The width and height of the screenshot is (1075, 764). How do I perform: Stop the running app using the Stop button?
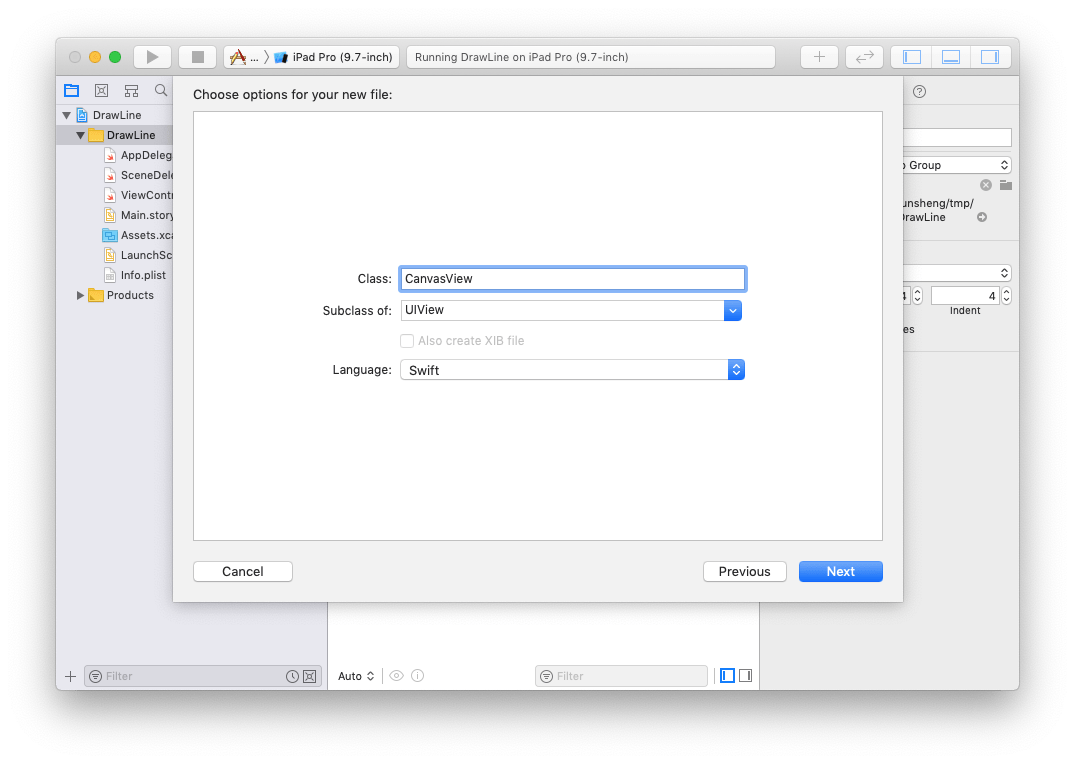pos(197,57)
